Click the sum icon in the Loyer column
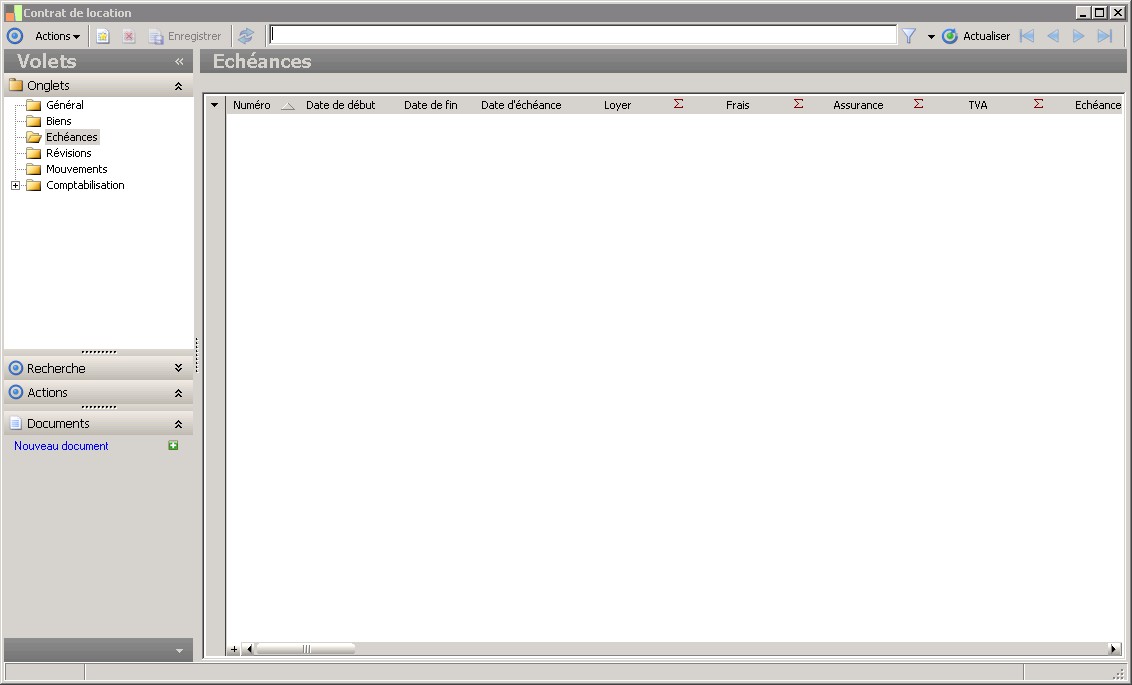The image size is (1132, 685). tap(679, 104)
